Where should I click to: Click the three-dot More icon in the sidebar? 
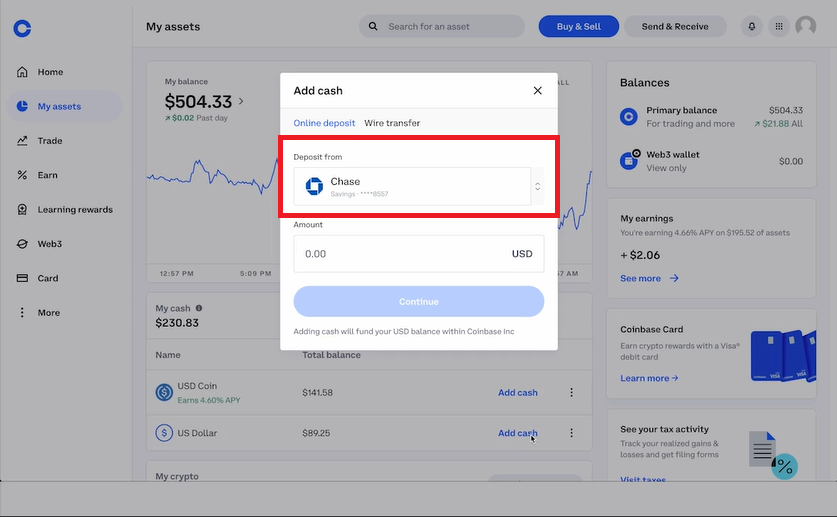[22, 313]
